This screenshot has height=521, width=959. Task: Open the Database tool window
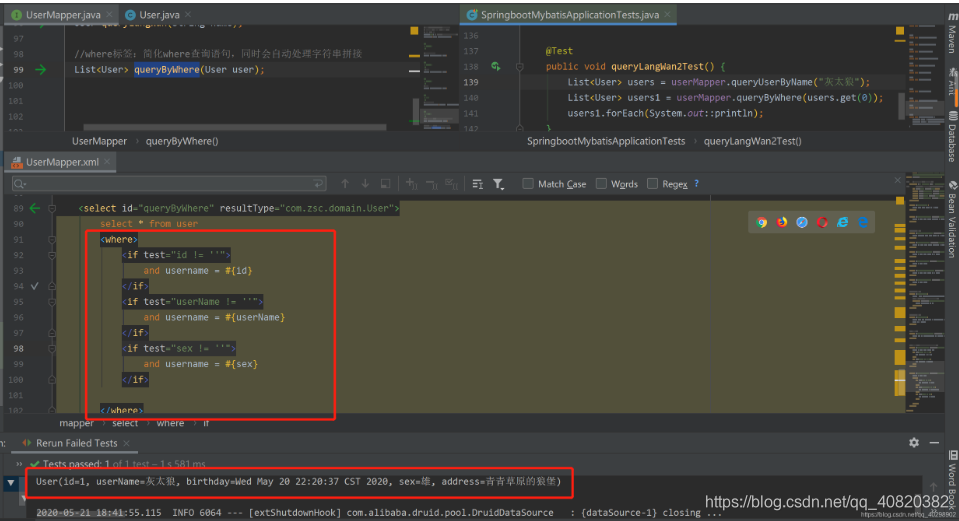(952, 137)
